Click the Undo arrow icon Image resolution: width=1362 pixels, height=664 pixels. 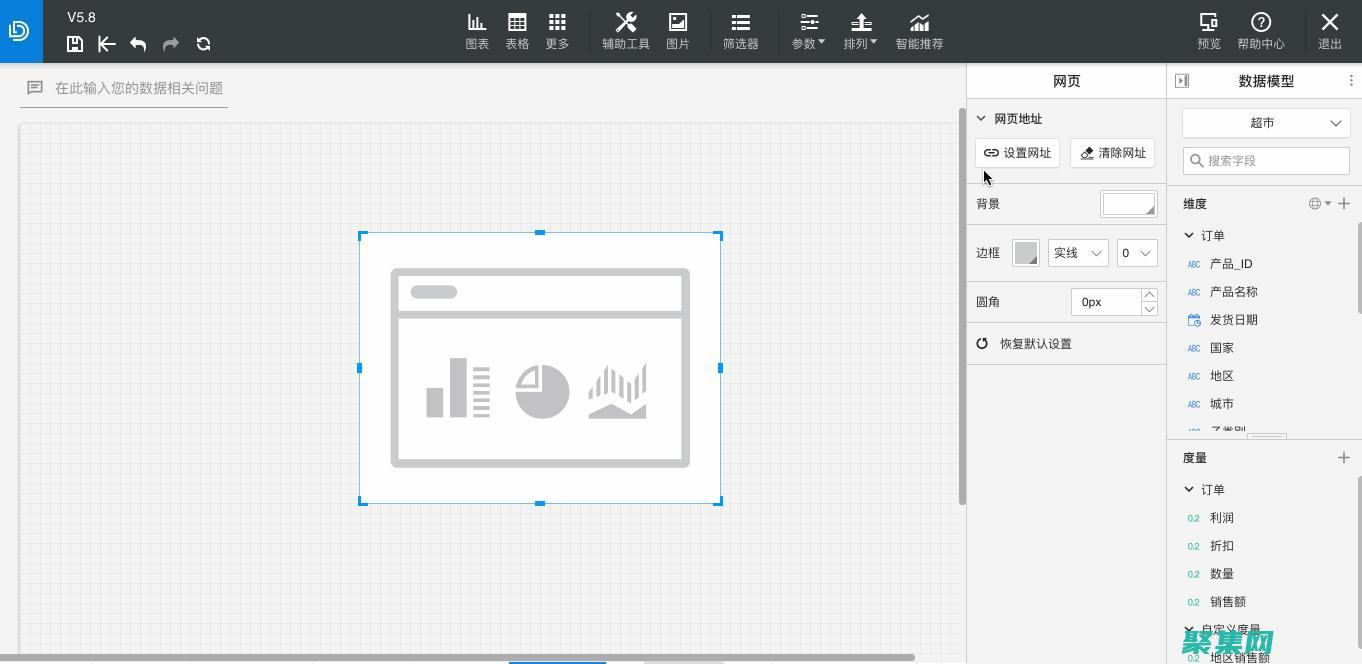click(x=138, y=44)
